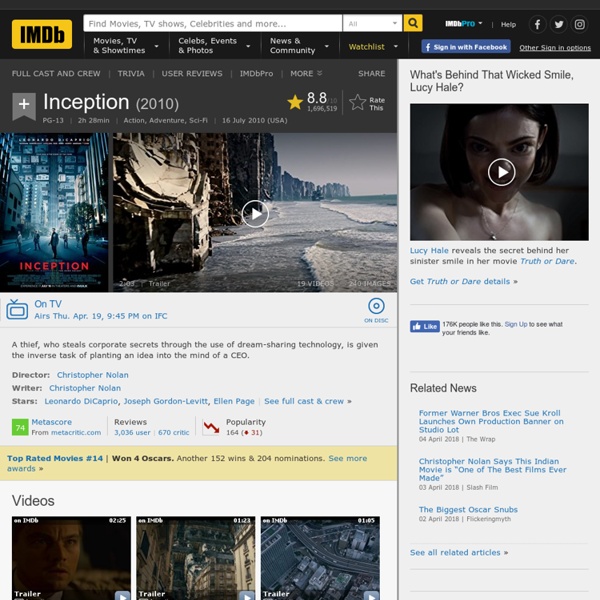600x600 pixels.
Task: Click the Truth or Dare title link in the Lucy Hale caption
Action: tap(547, 261)
